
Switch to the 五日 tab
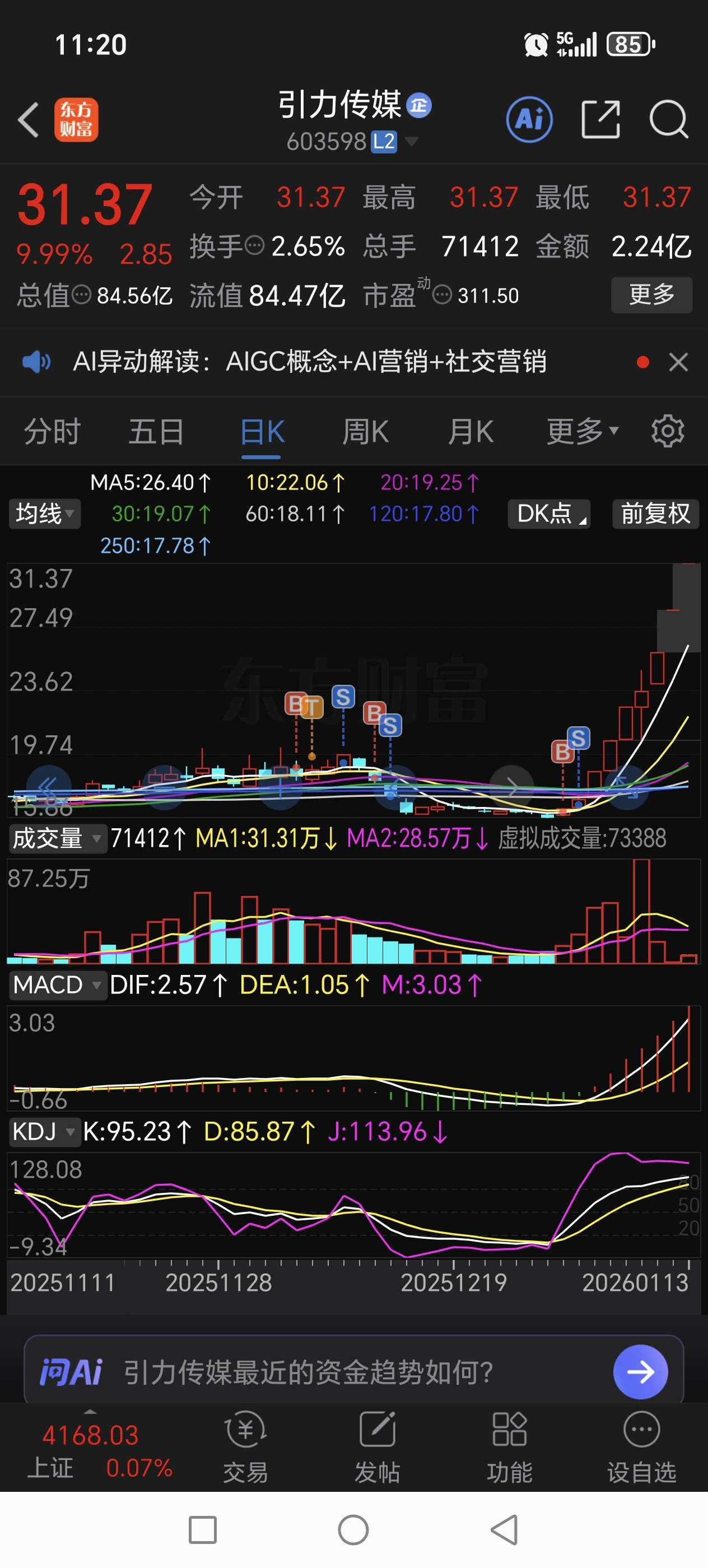pos(156,432)
